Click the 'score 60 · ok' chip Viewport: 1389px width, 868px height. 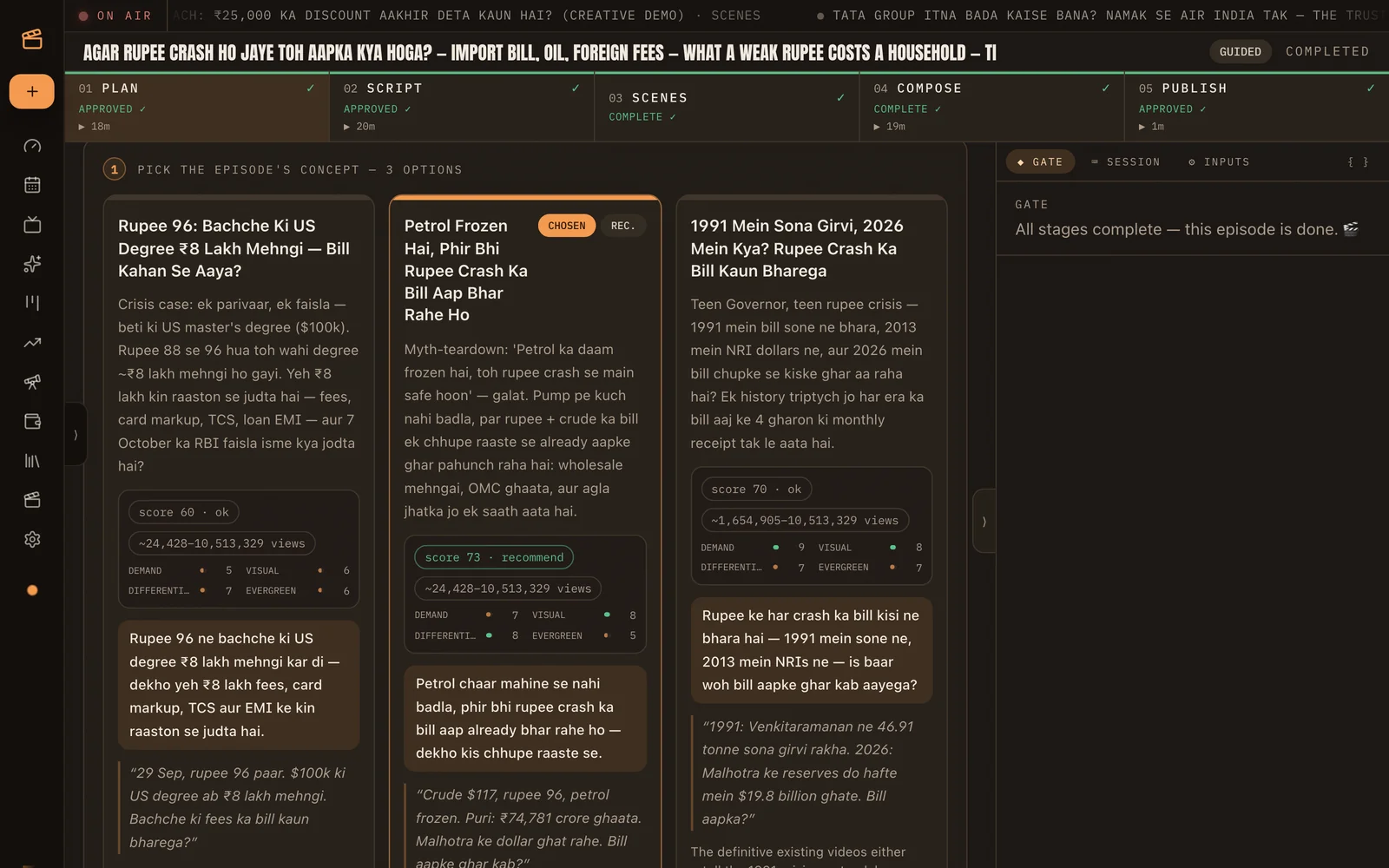[184, 512]
